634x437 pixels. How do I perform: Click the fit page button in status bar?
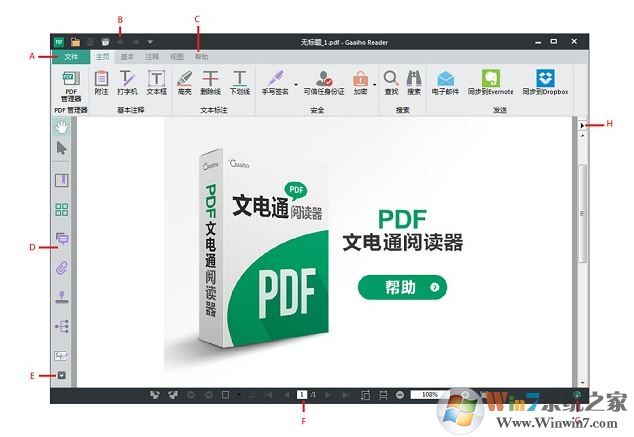pyautogui.click(x=365, y=395)
